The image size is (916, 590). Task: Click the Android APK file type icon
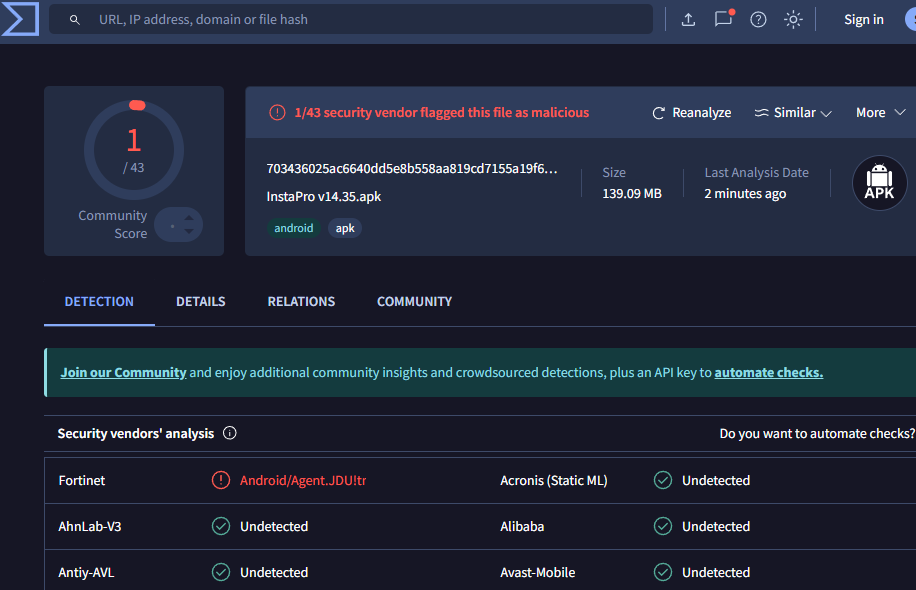pyautogui.click(x=879, y=184)
